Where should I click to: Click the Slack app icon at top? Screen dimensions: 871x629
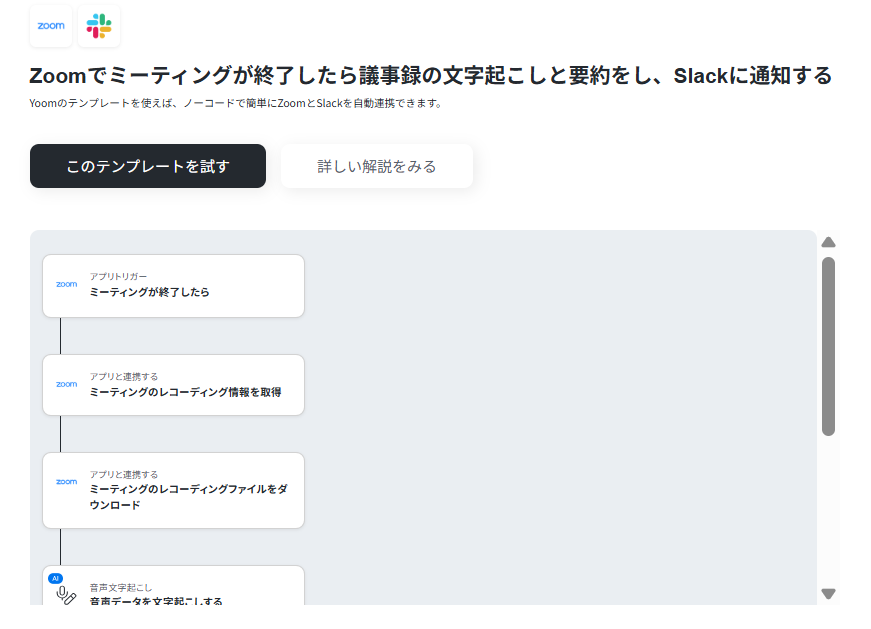[99, 26]
